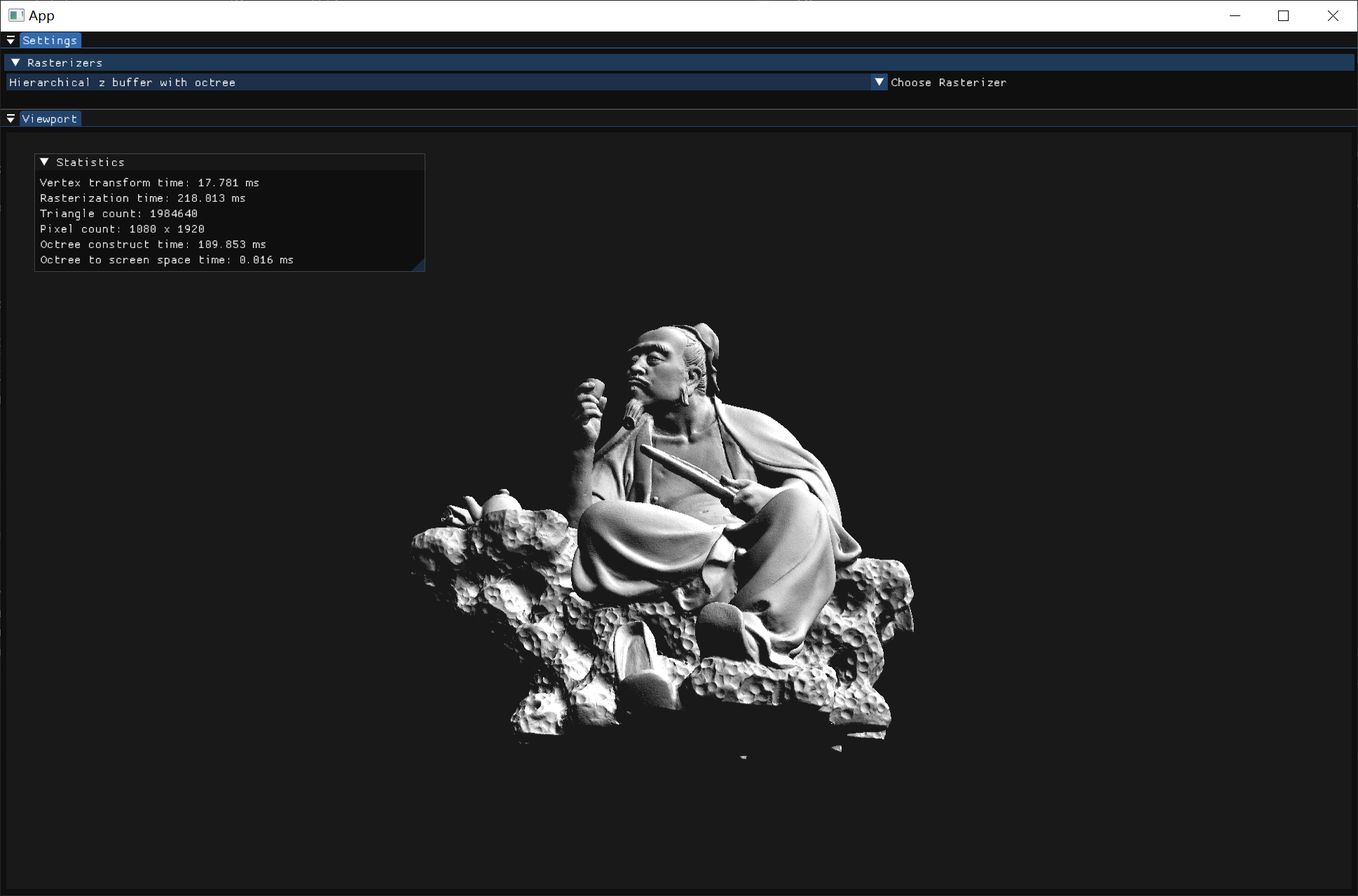Collapse the Statistics overlay triangle

coord(44,163)
